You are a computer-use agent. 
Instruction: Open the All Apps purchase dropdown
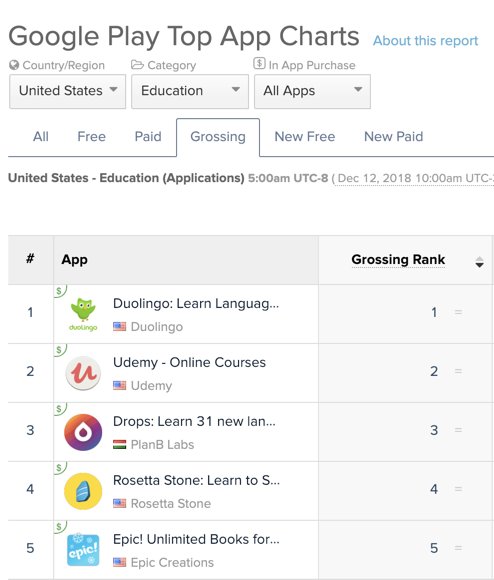312,91
